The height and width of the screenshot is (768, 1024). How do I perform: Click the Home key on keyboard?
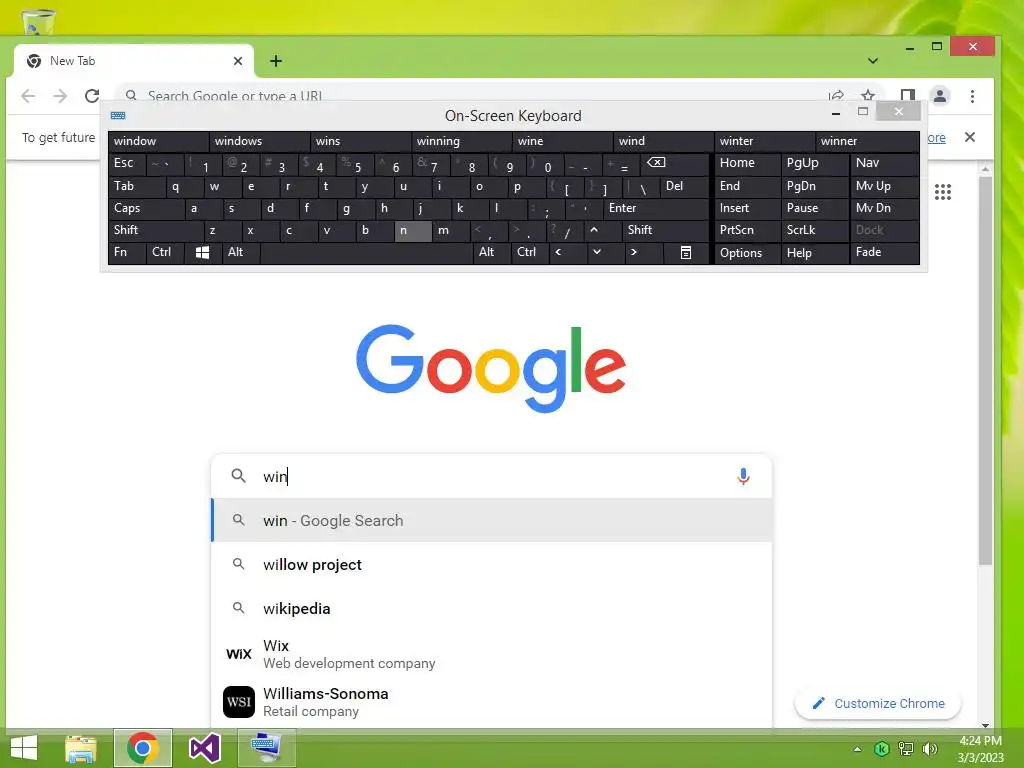747,163
